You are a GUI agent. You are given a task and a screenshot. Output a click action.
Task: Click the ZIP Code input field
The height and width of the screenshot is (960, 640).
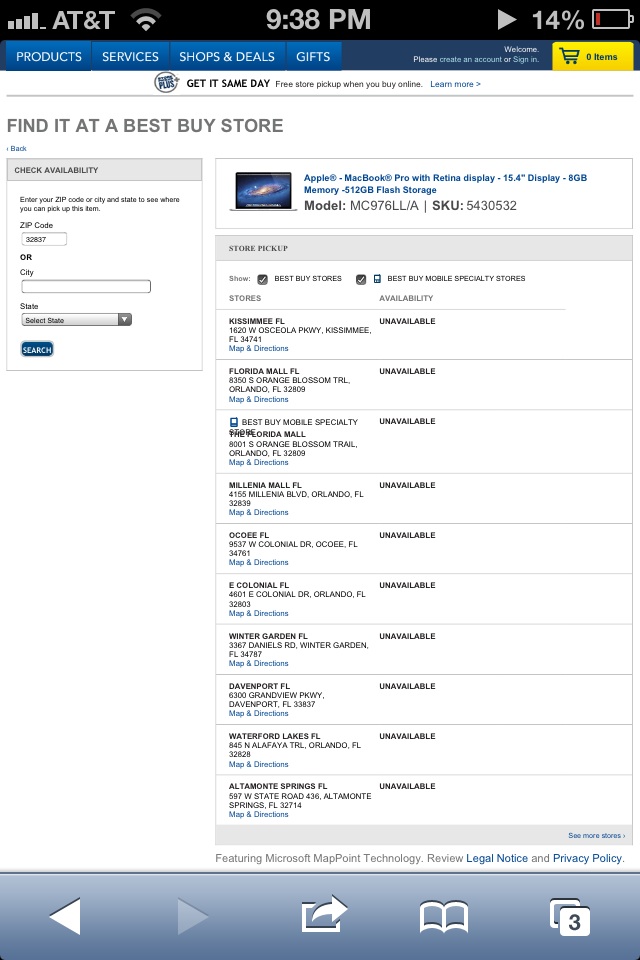coord(44,239)
